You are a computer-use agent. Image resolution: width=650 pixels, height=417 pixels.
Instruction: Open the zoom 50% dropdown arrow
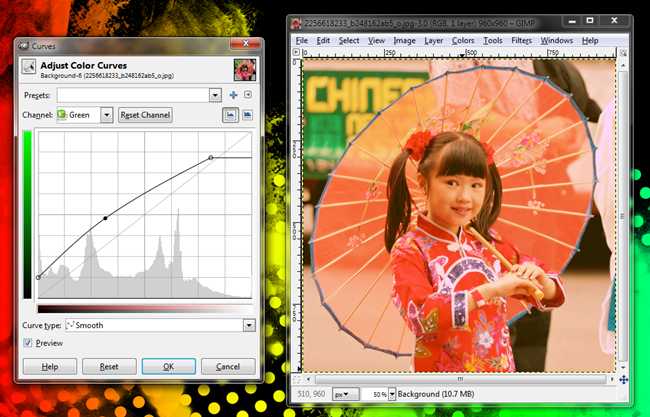click(392, 394)
